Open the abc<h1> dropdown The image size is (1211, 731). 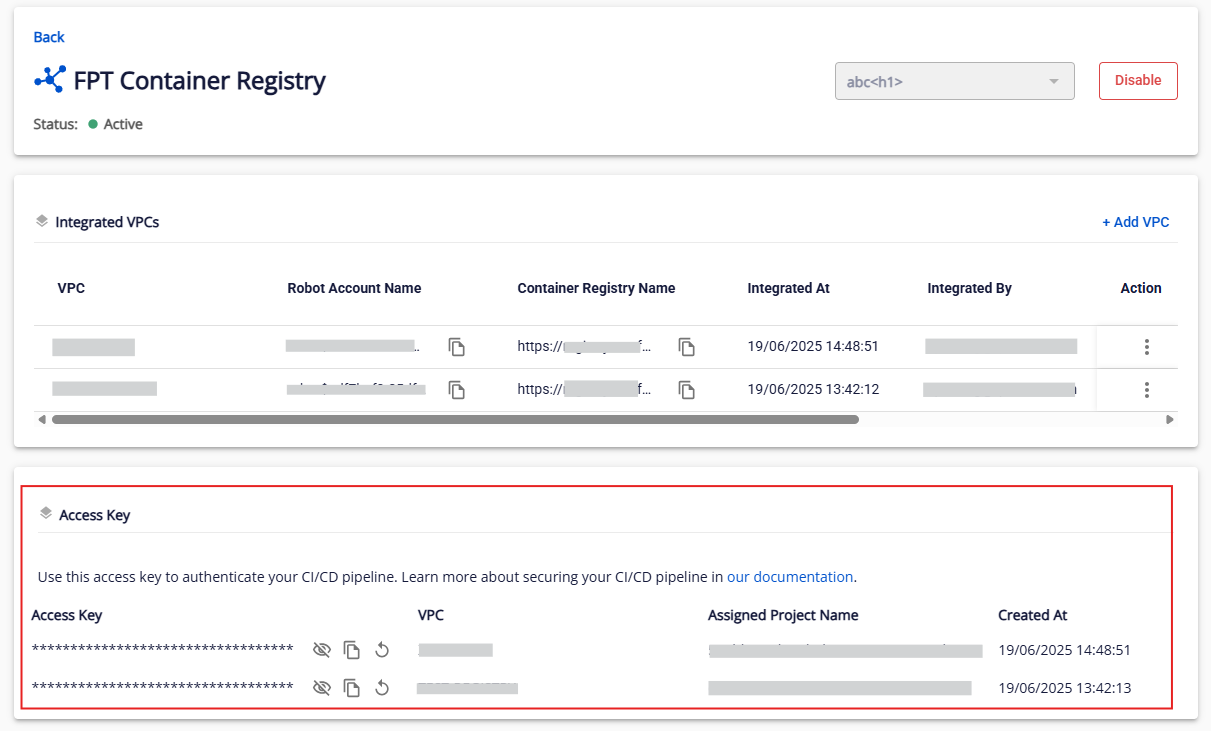coord(955,81)
